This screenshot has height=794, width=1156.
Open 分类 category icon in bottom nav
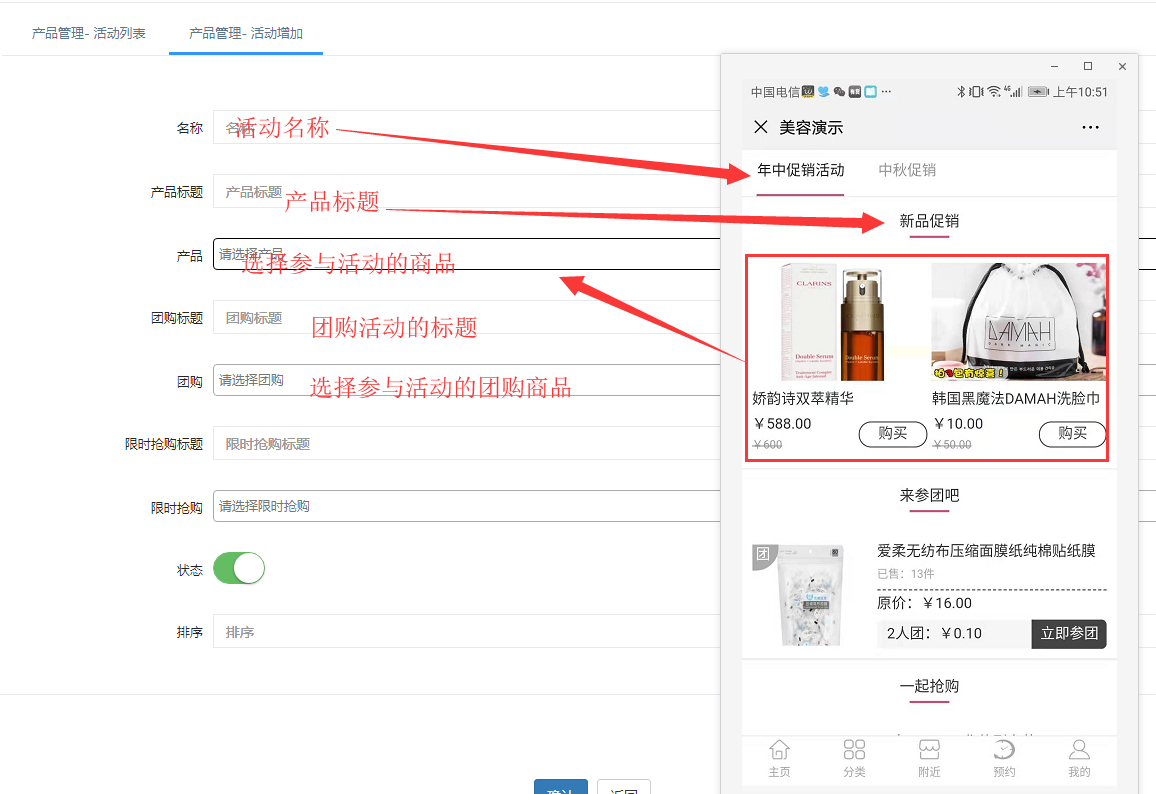854,758
